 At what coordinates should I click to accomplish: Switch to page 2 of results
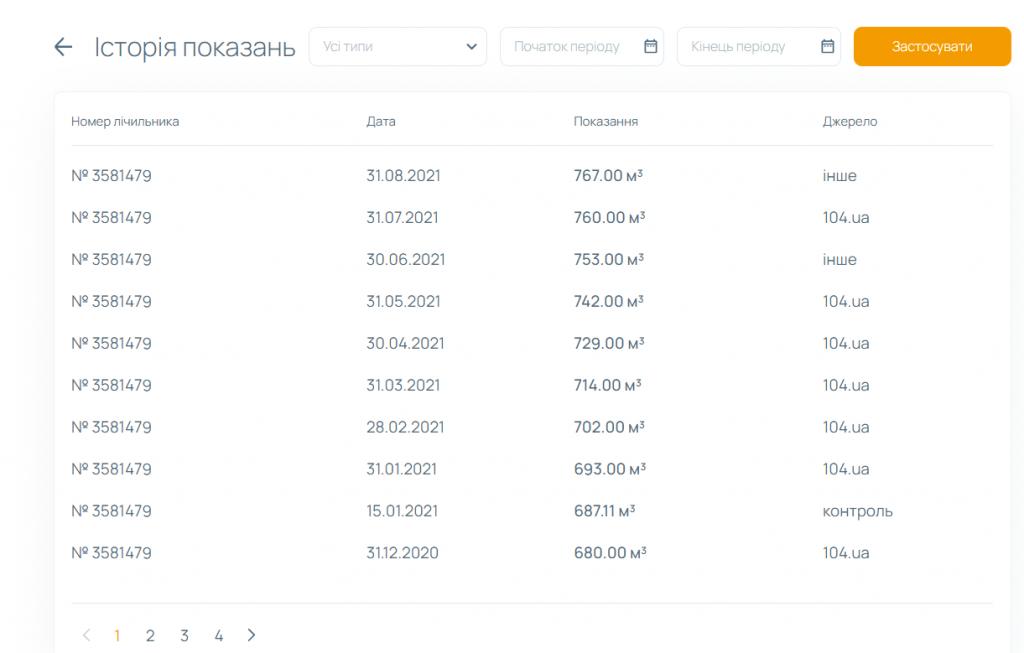click(150, 635)
